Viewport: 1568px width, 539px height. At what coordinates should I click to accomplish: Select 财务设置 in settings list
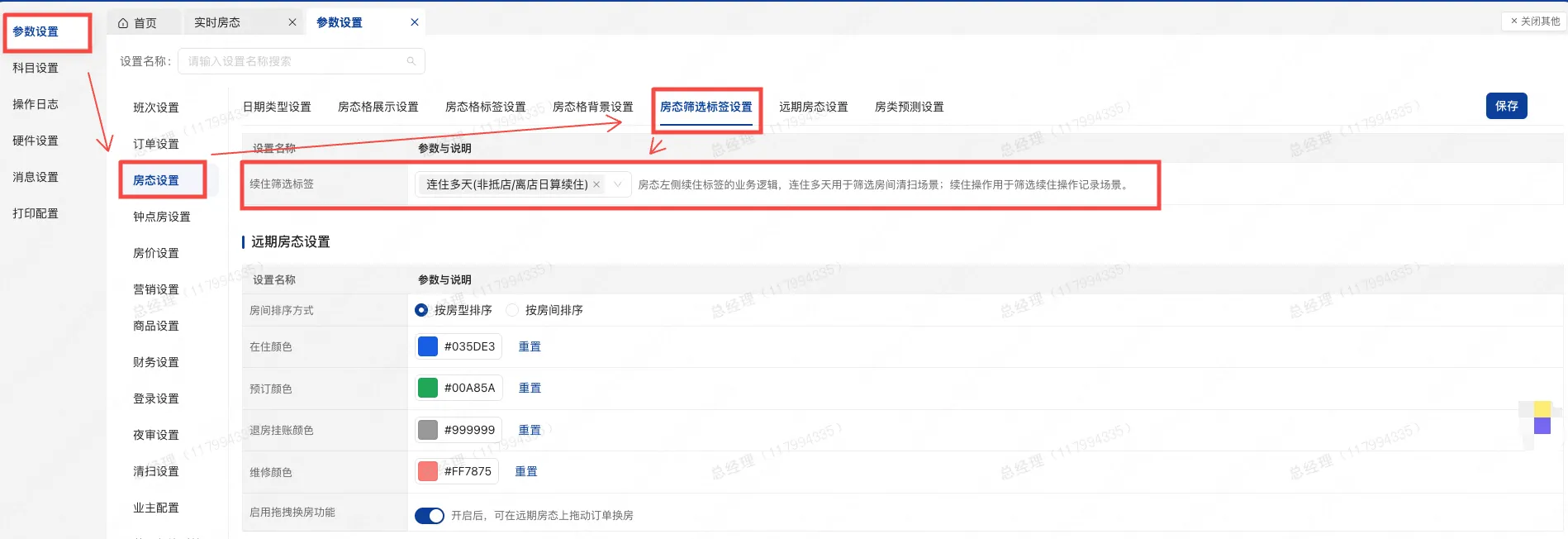pyautogui.click(x=156, y=362)
